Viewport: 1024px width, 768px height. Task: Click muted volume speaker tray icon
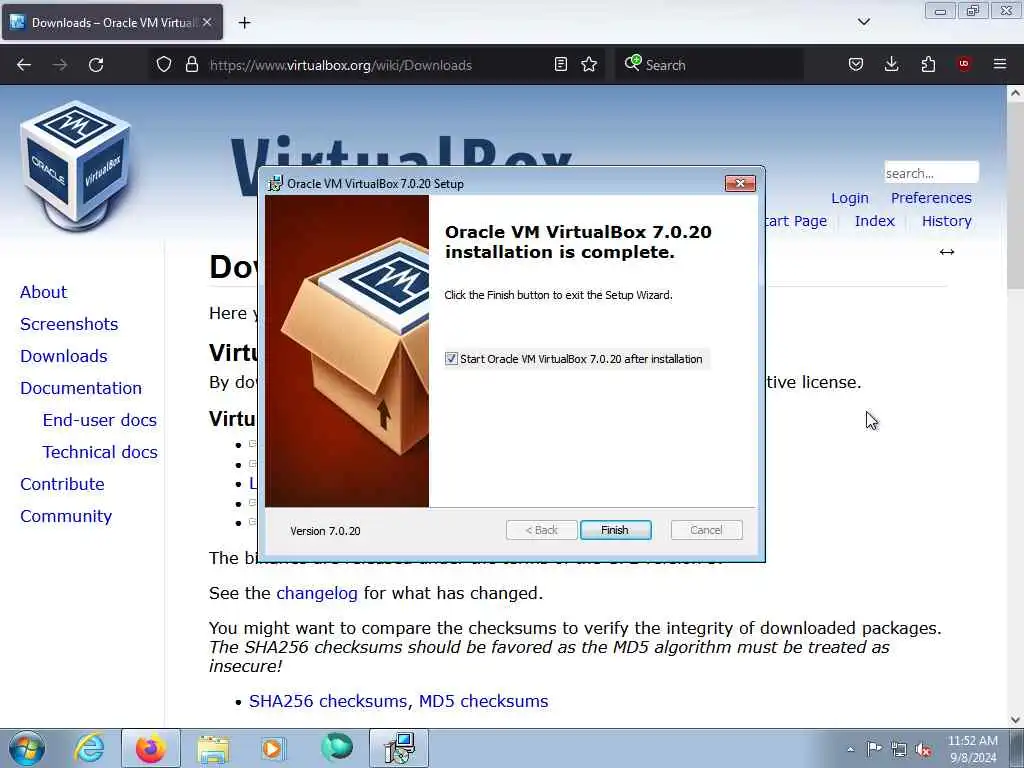(923, 749)
